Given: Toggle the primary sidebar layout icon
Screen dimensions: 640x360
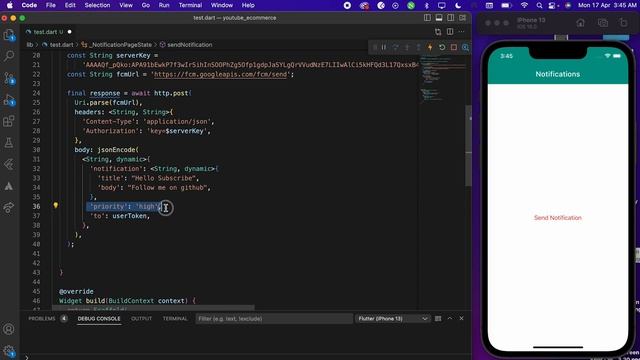Looking at the screenshot, I should [x=427, y=18].
